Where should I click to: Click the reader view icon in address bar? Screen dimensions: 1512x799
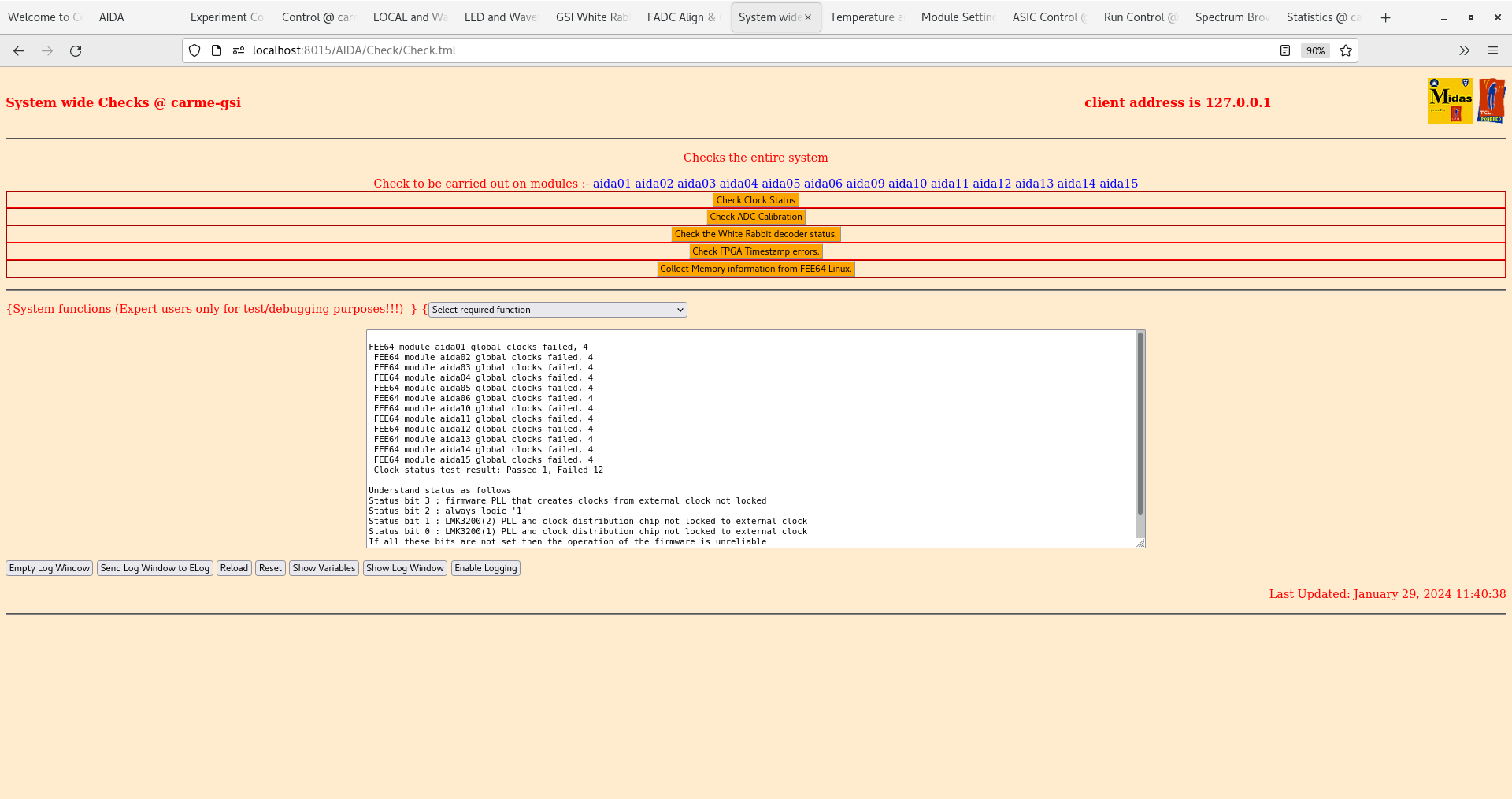(1285, 50)
